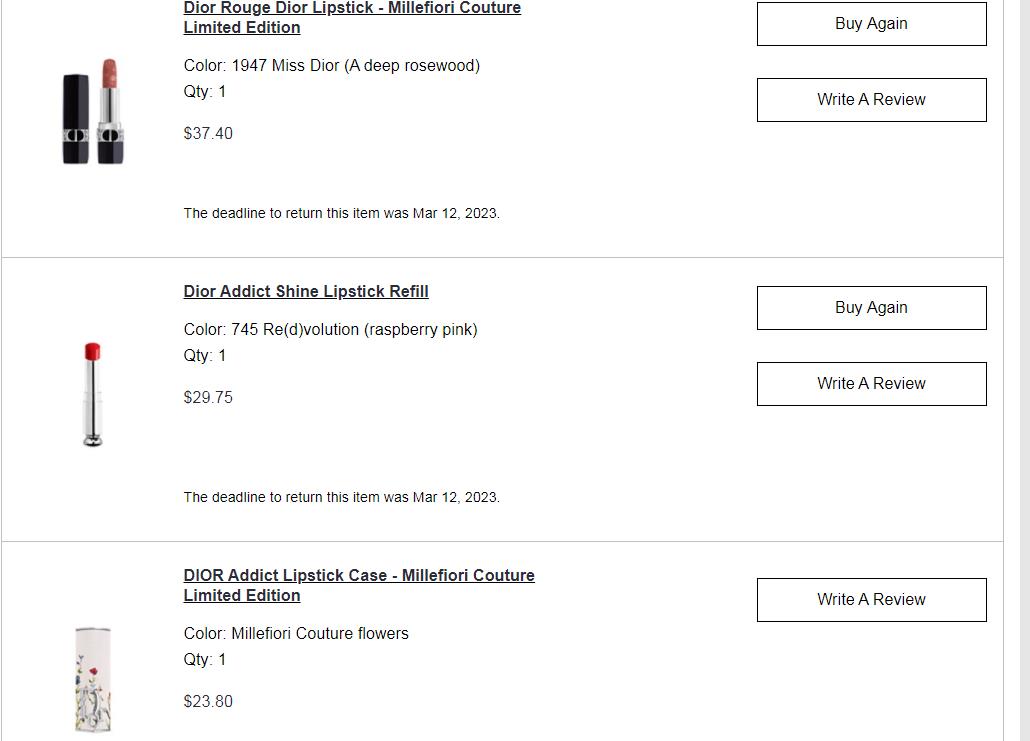Select the $23.80 price text
The height and width of the screenshot is (741, 1030).
[x=208, y=702]
